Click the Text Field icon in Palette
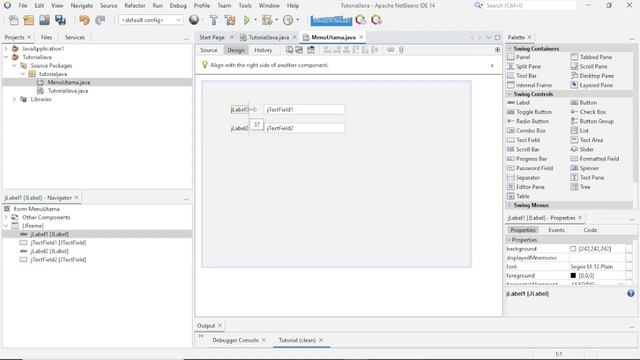640x360 pixels. (x=511, y=140)
